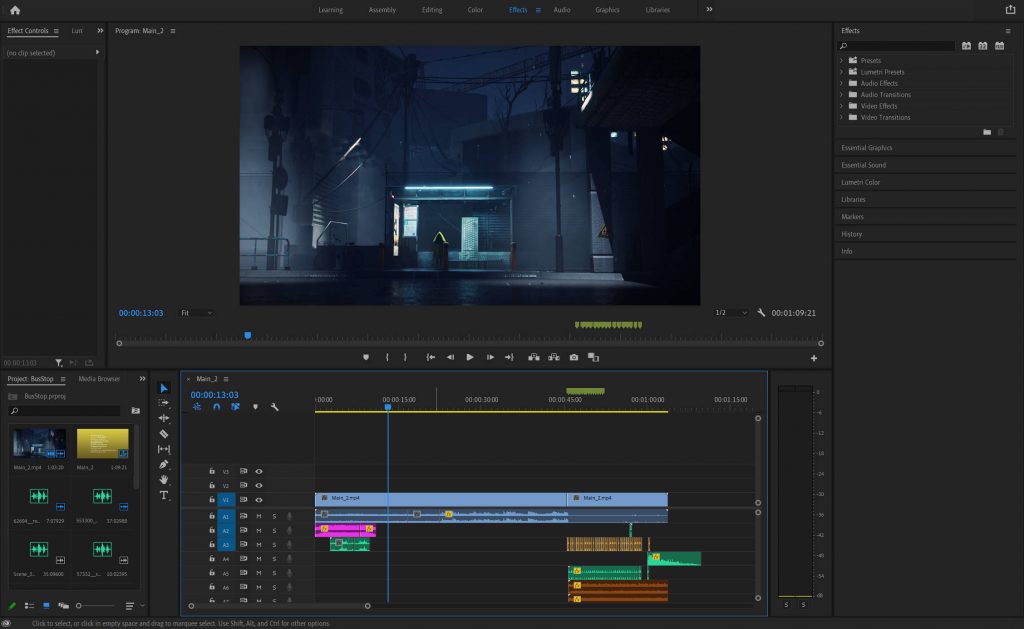The width and height of the screenshot is (1024, 629).
Task: Open Program monitor settings wrench
Action: [761, 313]
